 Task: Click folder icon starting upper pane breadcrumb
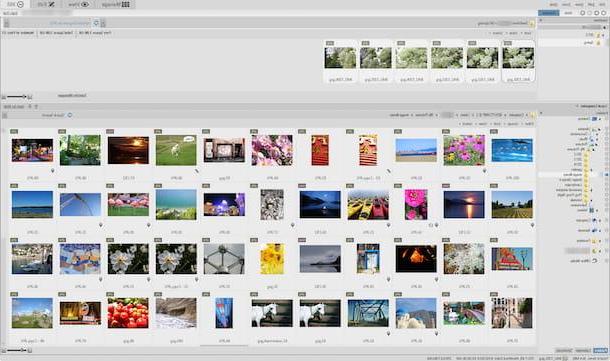coord(531,24)
